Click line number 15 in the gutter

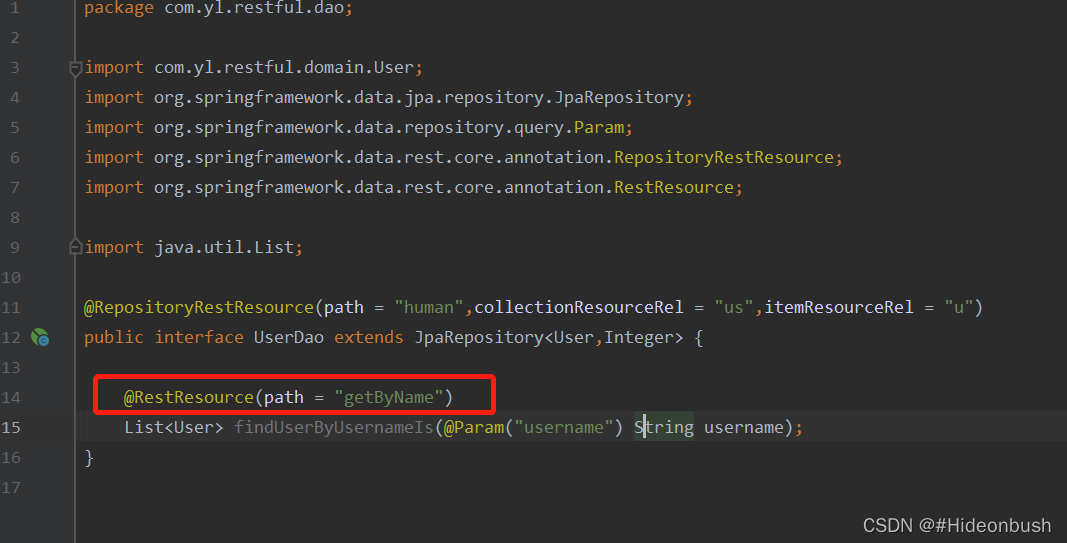pyautogui.click(x=11, y=427)
